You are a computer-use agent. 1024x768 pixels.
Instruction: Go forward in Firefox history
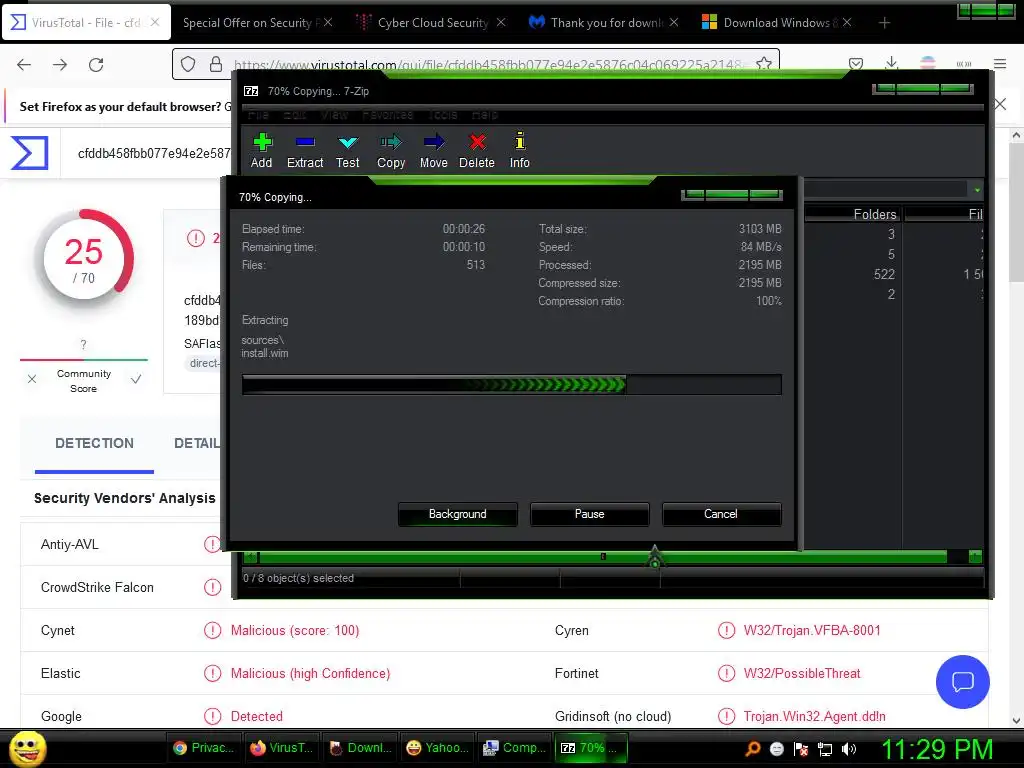[x=60, y=65]
